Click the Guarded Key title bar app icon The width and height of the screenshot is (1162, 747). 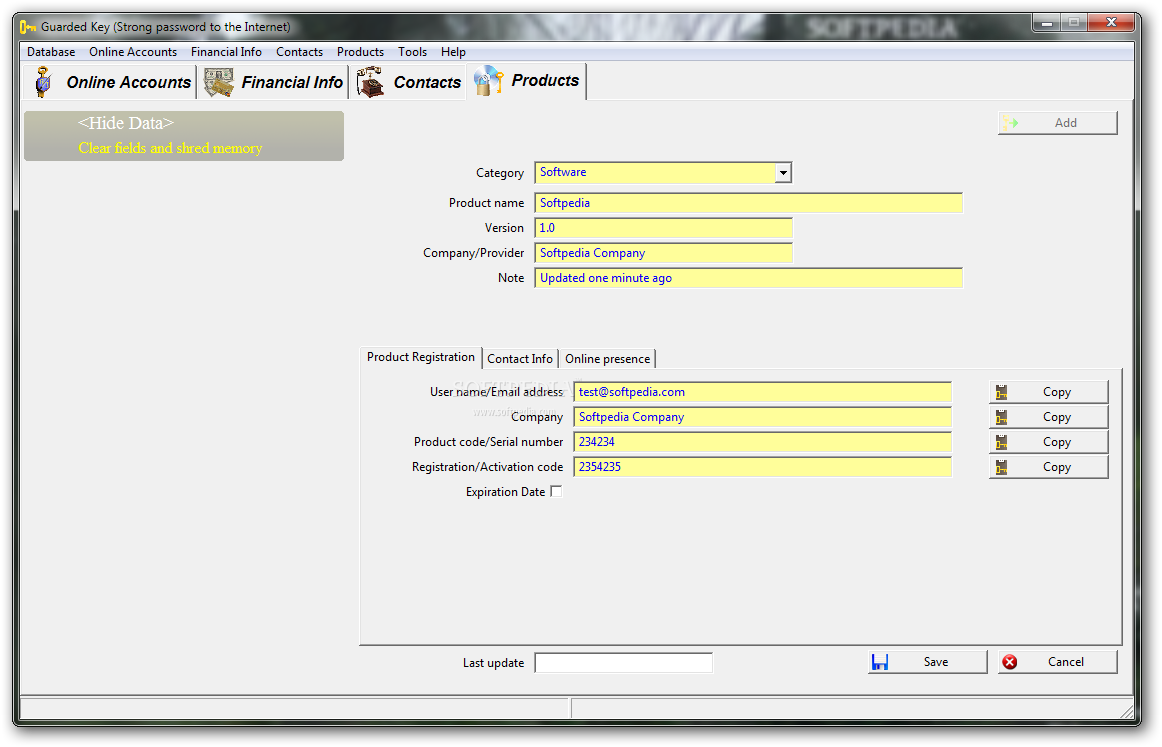pos(27,27)
